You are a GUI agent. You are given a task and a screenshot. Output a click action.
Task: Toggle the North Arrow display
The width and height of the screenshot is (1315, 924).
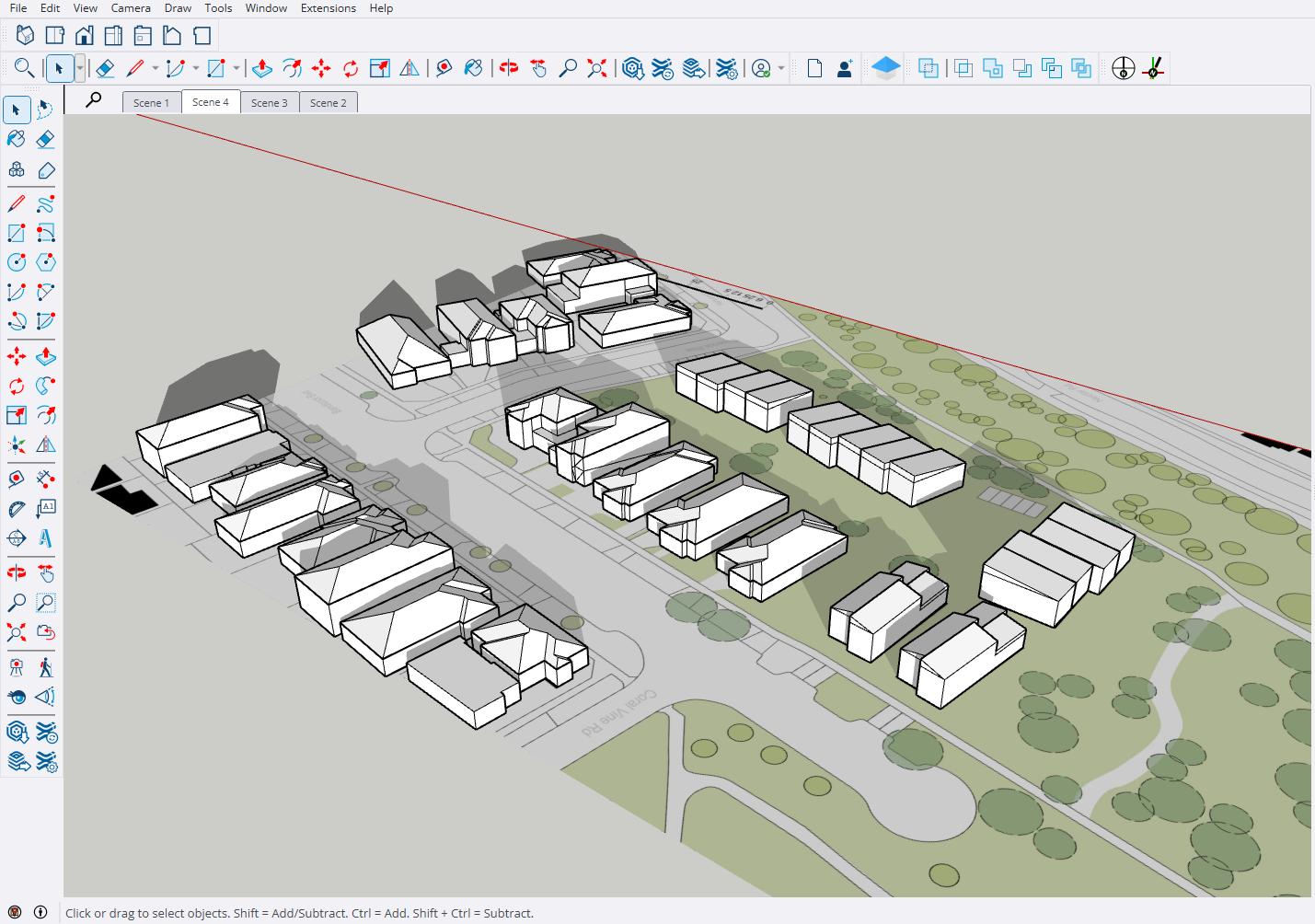pos(1123,68)
